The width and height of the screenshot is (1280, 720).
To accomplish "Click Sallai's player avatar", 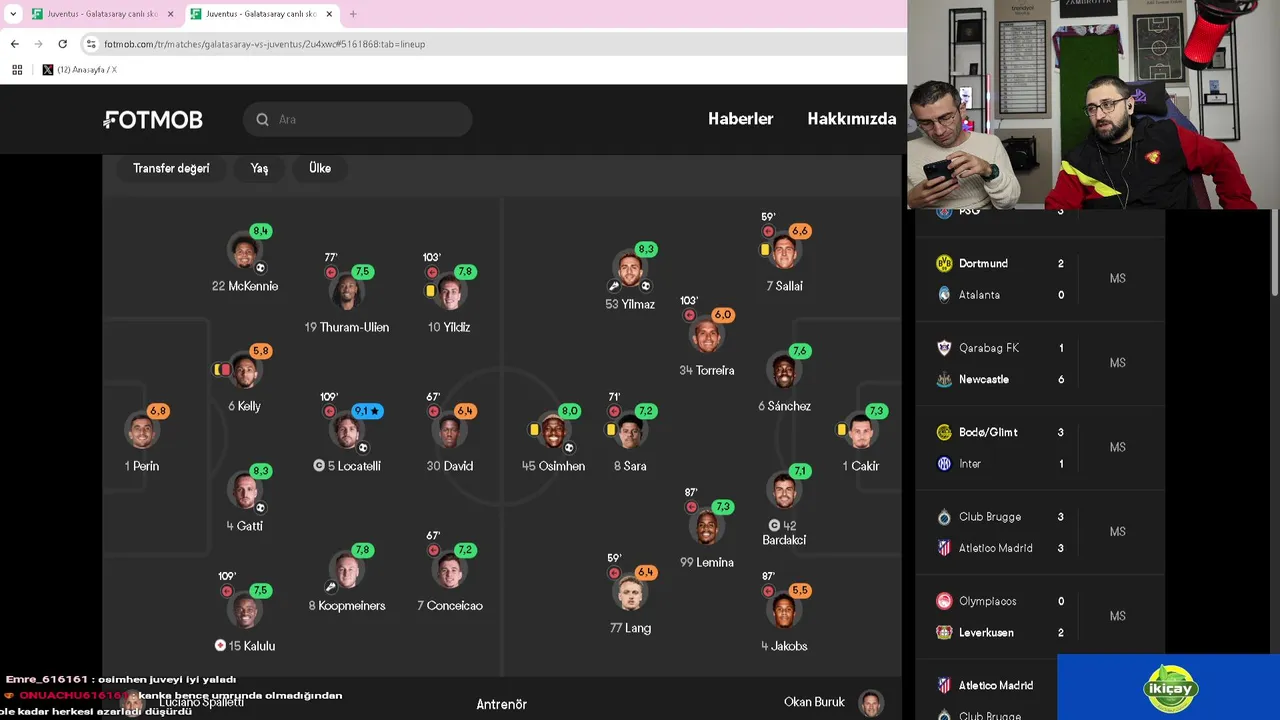I will 784,252.
